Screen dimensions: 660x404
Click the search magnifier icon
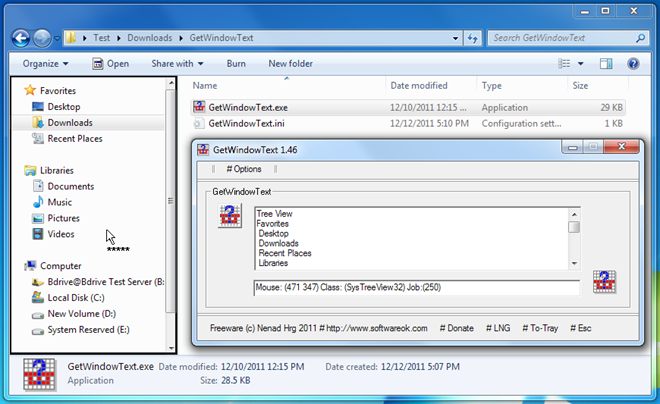click(641, 38)
